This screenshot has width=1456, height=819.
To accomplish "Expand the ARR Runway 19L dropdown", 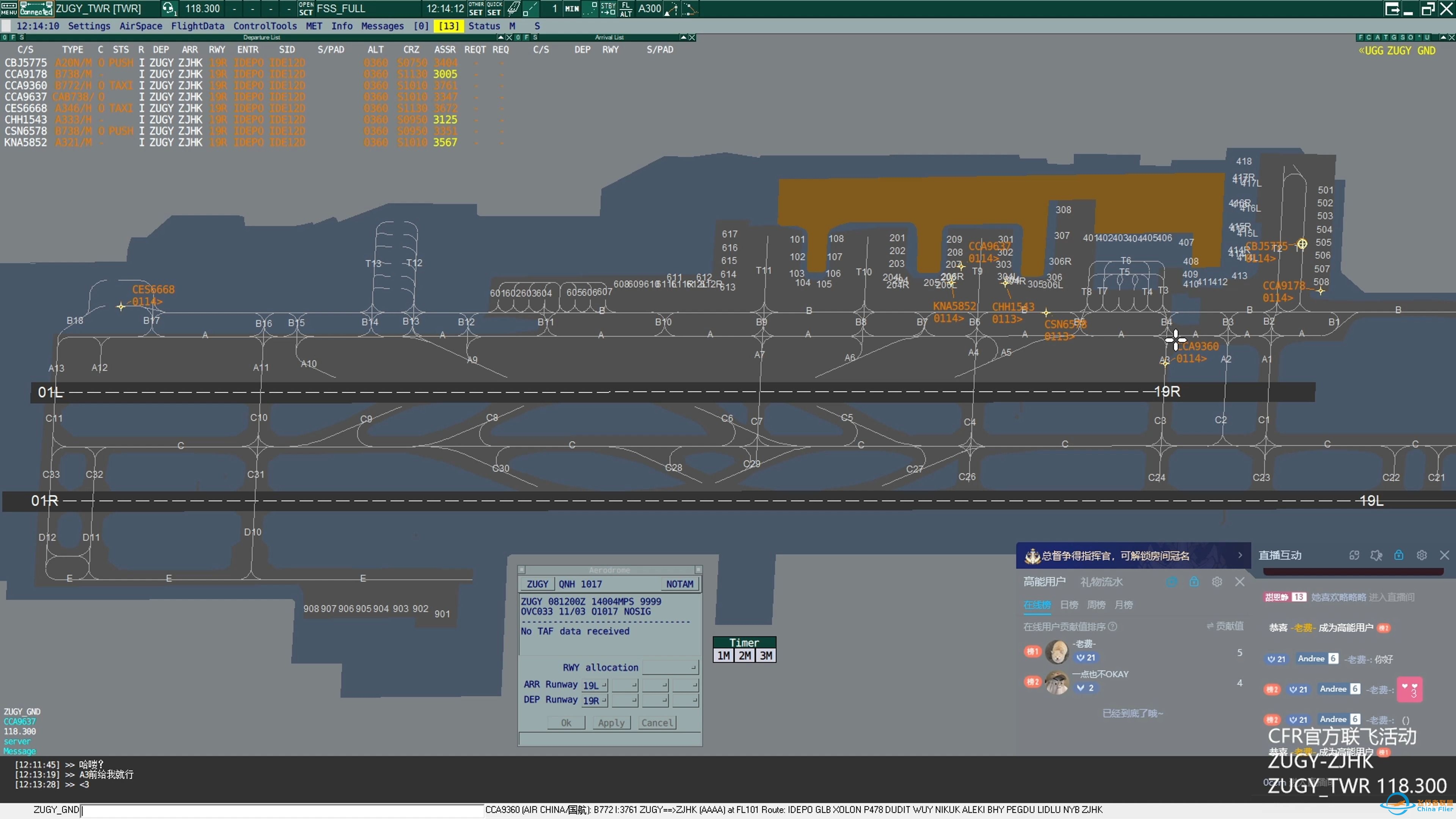I will coord(595,685).
